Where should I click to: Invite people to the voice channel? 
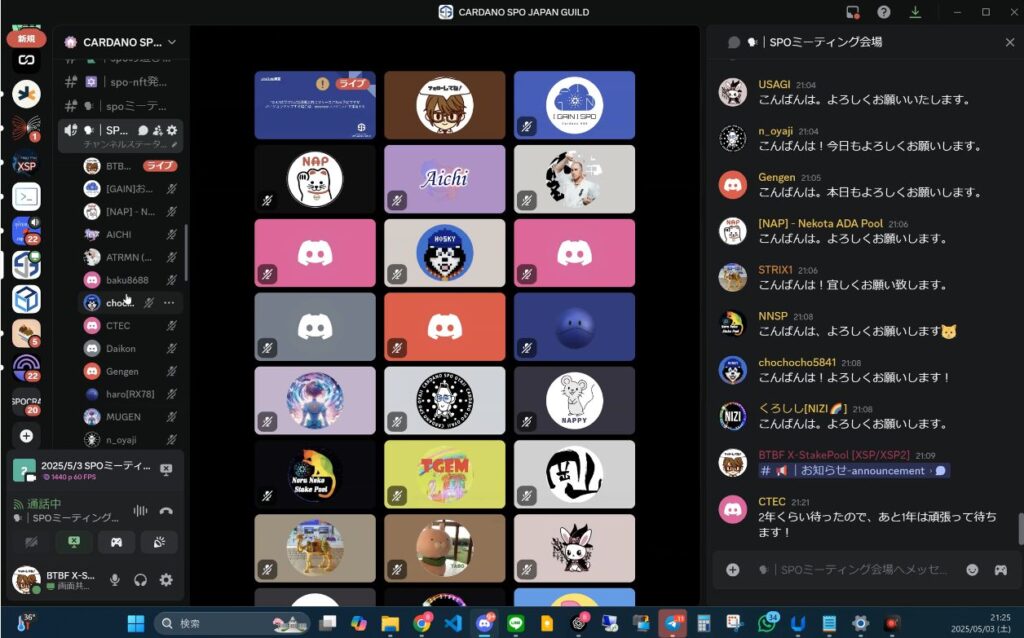tap(157, 130)
